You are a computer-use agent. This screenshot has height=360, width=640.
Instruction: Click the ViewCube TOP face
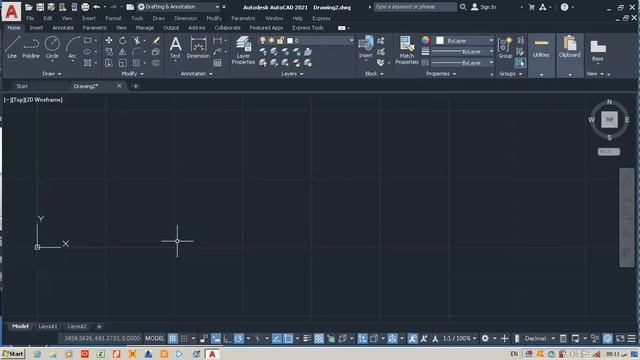(609, 120)
